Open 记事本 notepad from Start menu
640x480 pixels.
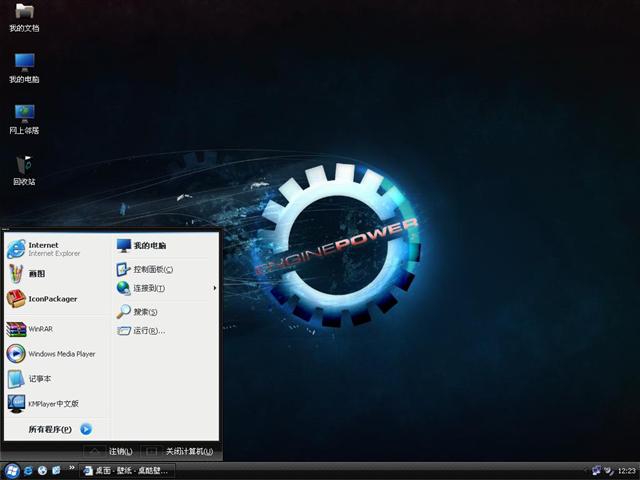tap(57, 379)
